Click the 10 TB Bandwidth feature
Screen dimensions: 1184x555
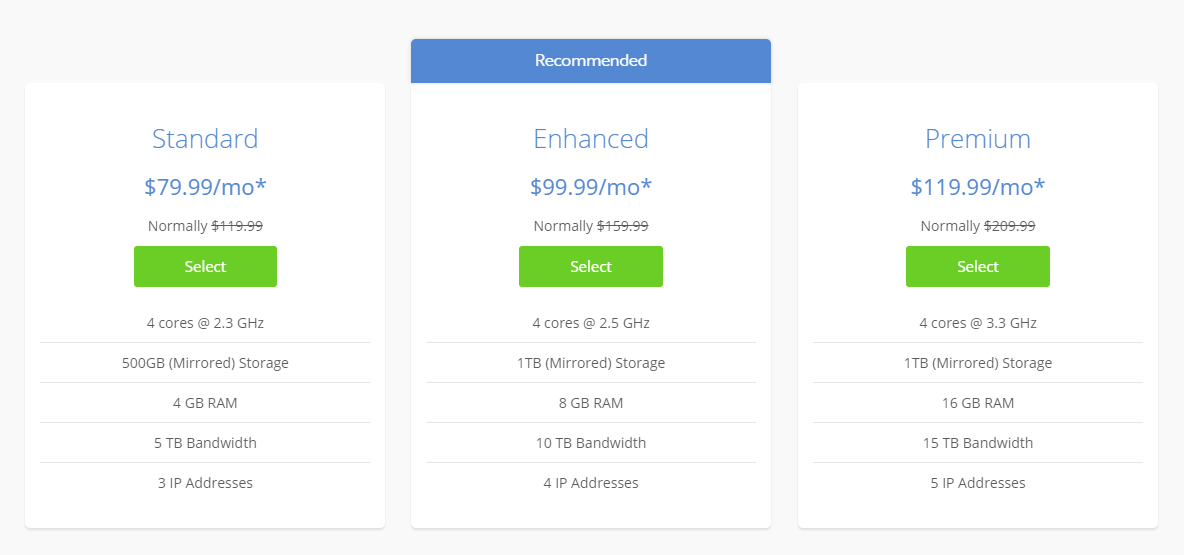click(x=590, y=443)
